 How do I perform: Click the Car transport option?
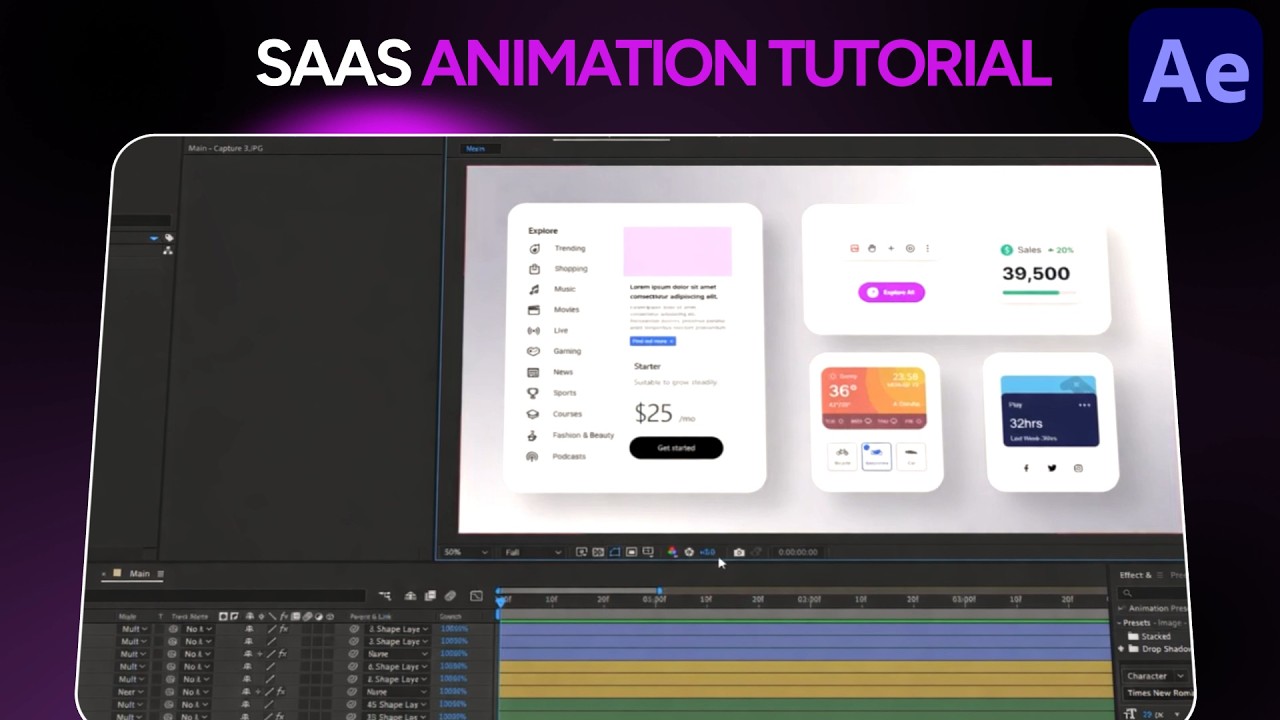[x=911, y=456]
